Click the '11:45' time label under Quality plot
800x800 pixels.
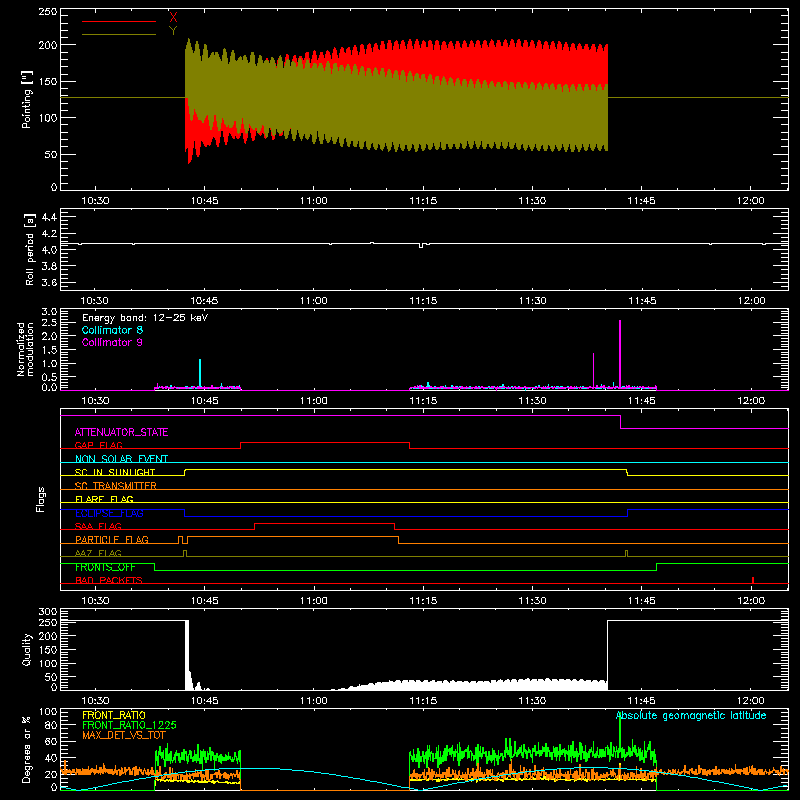[x=641, y=701]
